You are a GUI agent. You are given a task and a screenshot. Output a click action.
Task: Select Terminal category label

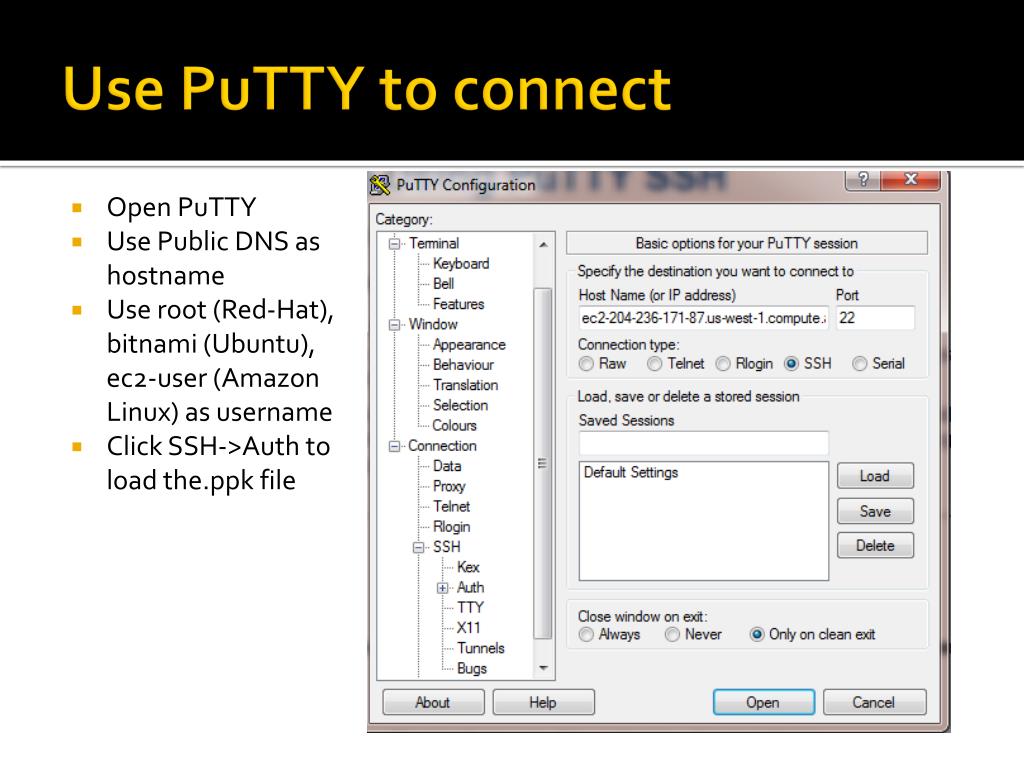(x=434, y=244)
